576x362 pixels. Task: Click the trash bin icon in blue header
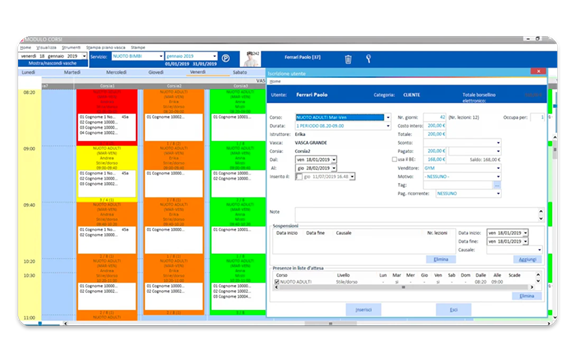click(348, 59)
